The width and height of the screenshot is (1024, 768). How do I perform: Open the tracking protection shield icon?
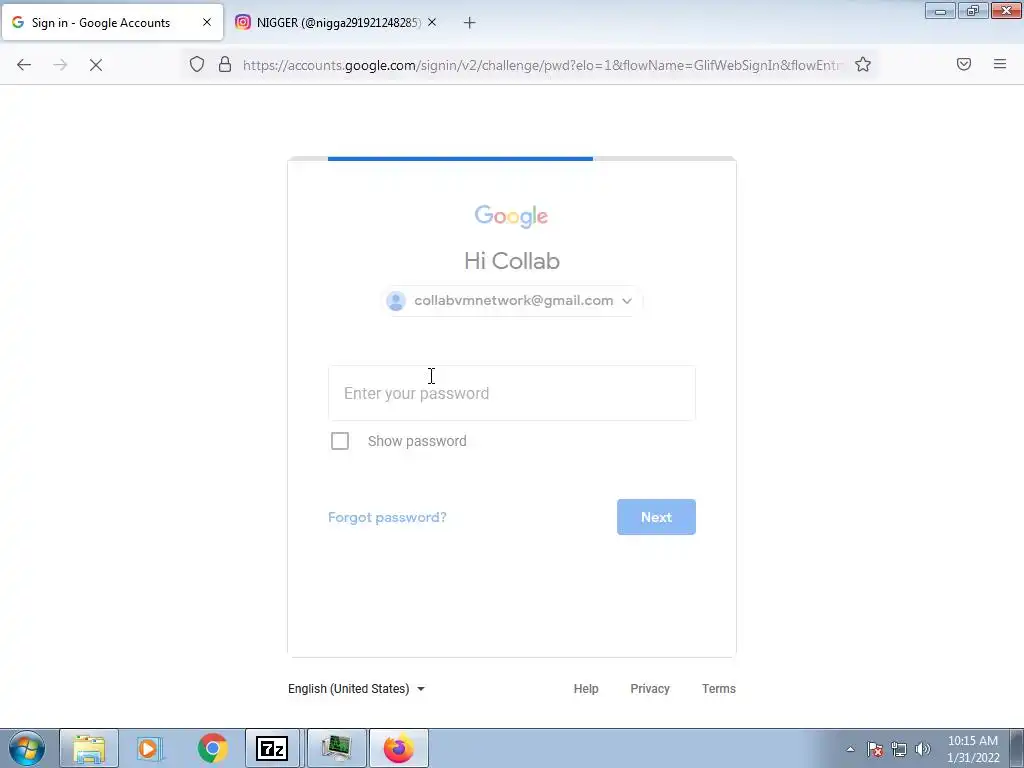[x=197, y=64]
